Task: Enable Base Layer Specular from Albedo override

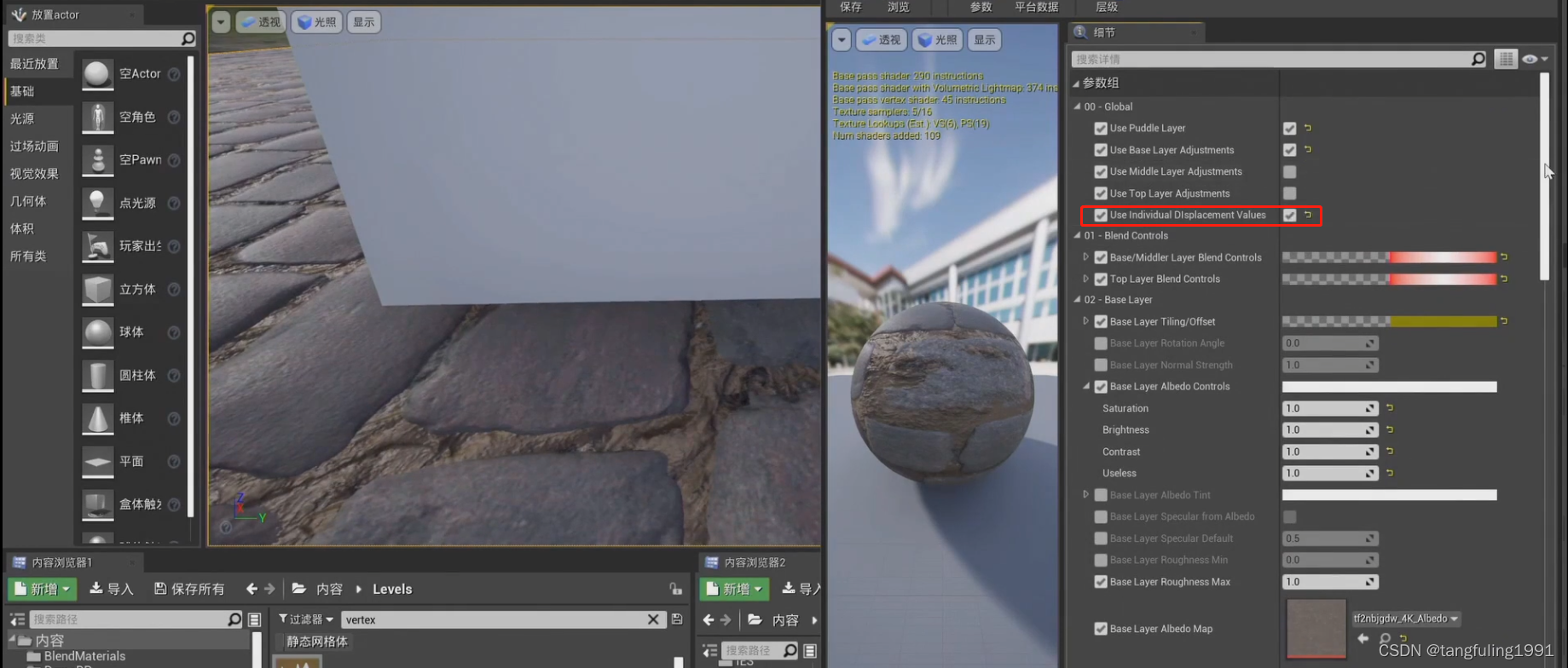Action: click(1101, 516)
